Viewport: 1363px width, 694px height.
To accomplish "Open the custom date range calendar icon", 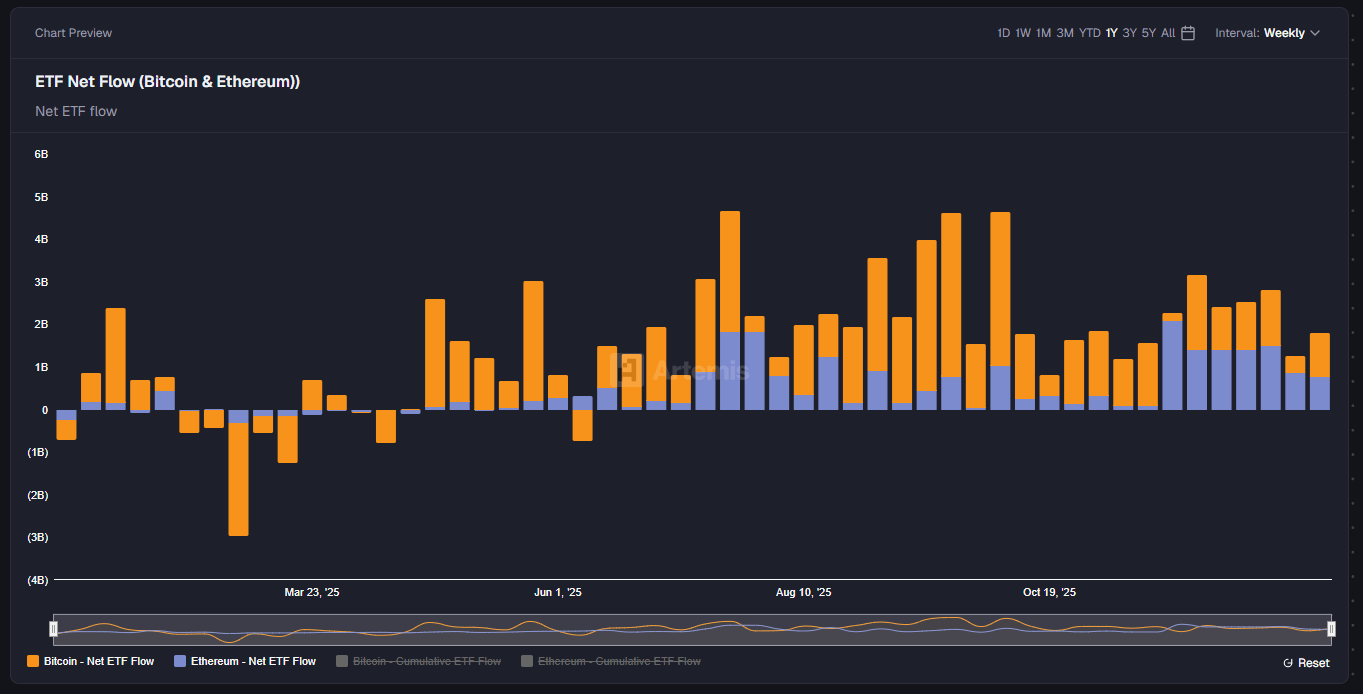I will (1187, 32).
